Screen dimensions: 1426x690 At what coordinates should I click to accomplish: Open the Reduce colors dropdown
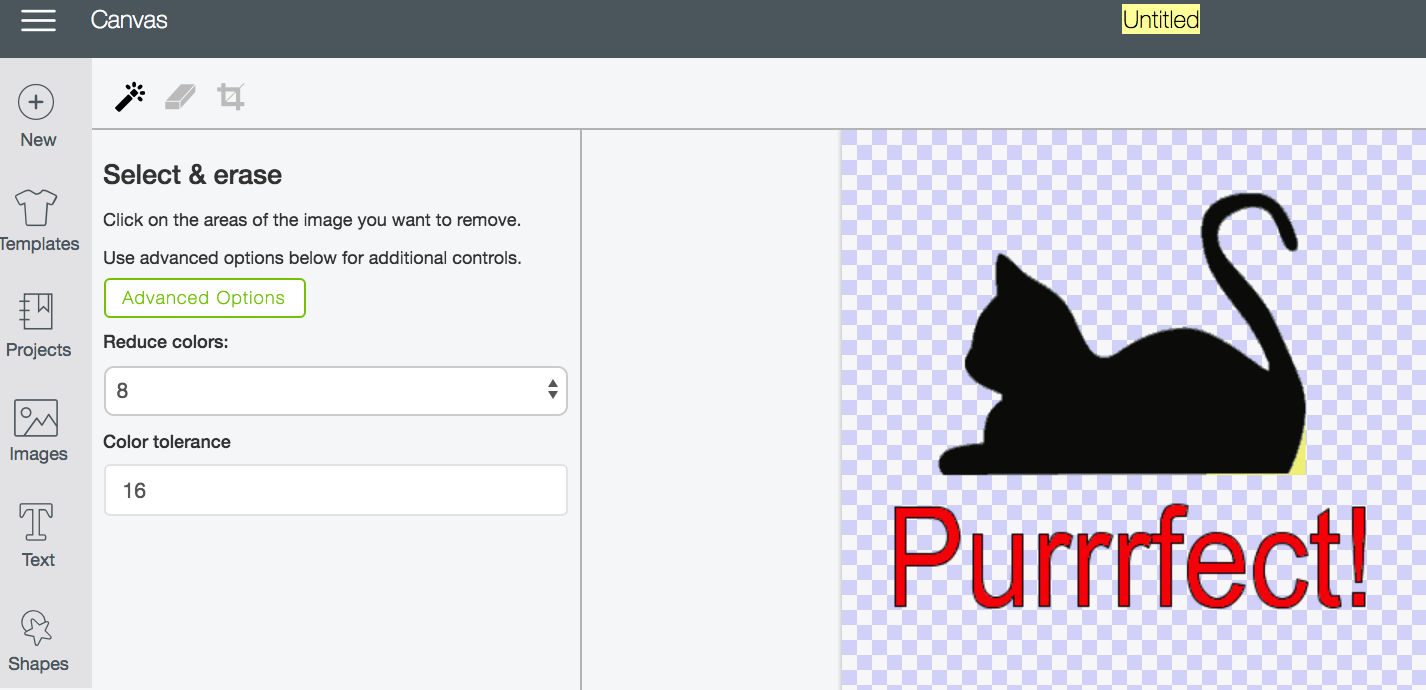pyautogui.click(x=335, y=390)
